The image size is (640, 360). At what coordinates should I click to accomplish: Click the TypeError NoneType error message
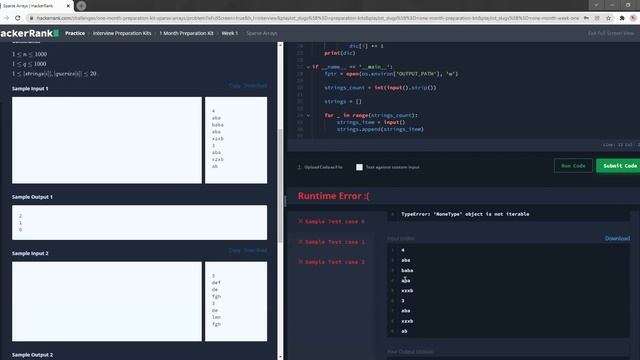(465, 214)
